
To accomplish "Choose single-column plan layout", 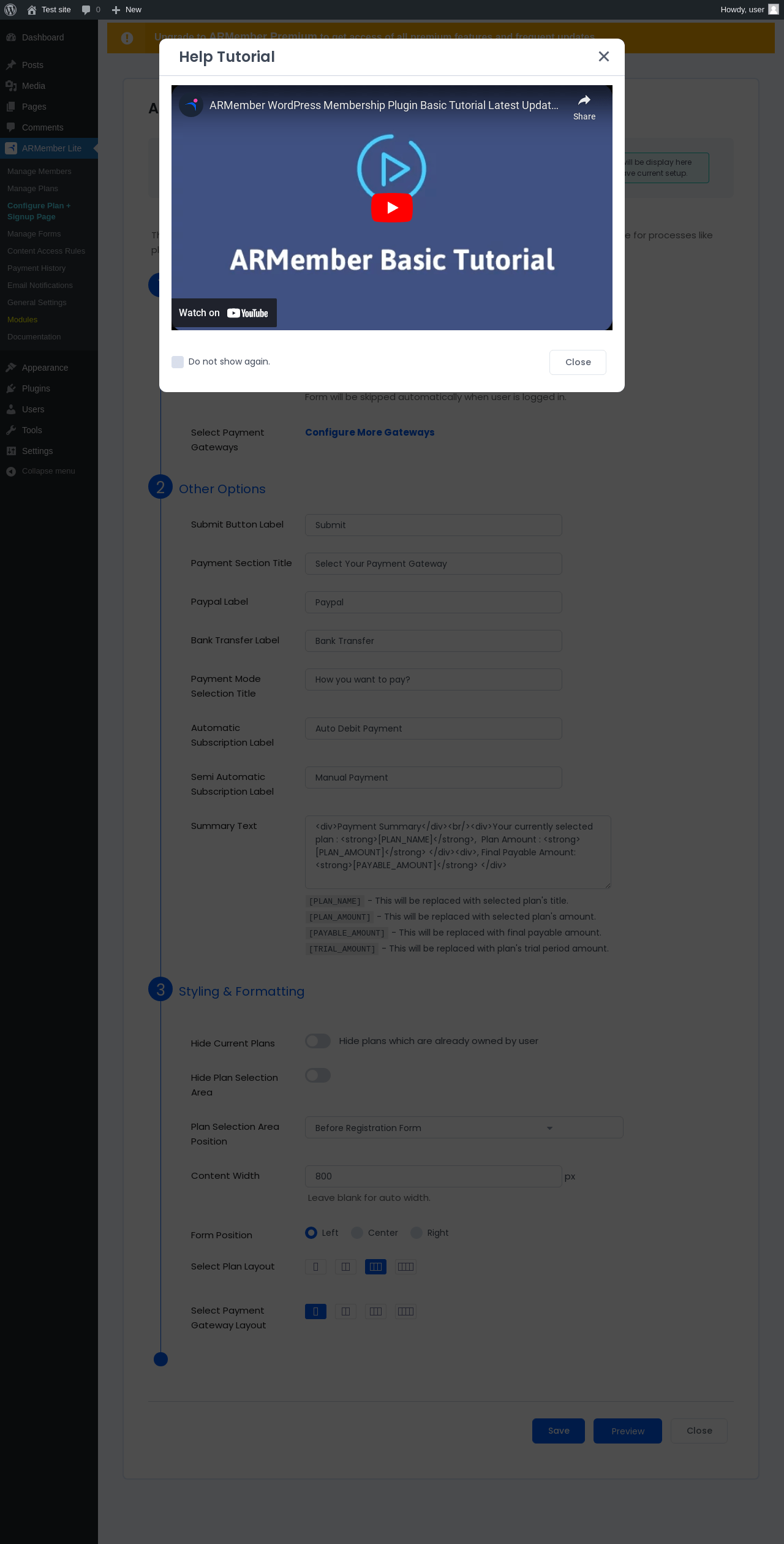I will pos(315,1266).
